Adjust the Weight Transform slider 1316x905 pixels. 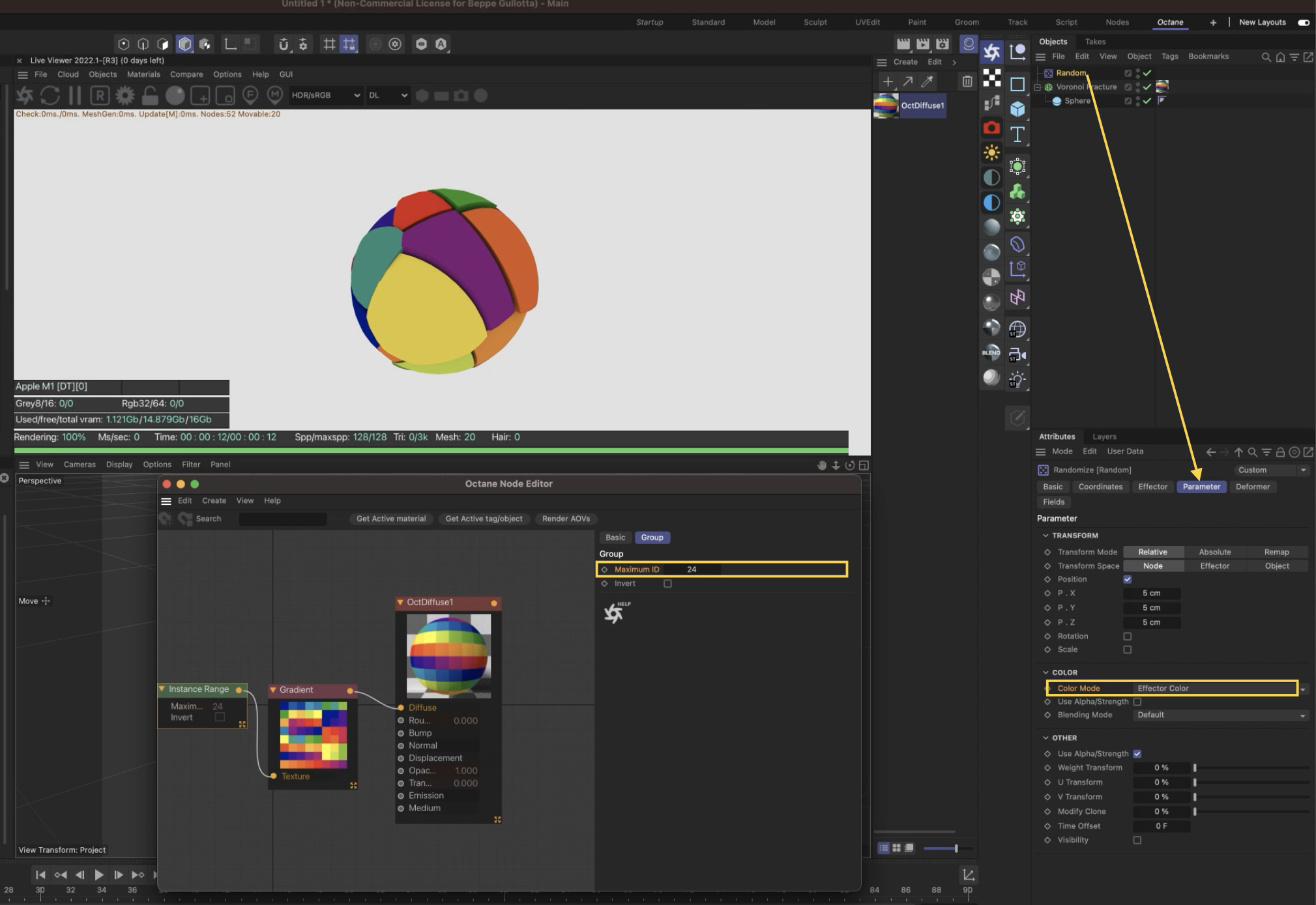(1195, 768)
